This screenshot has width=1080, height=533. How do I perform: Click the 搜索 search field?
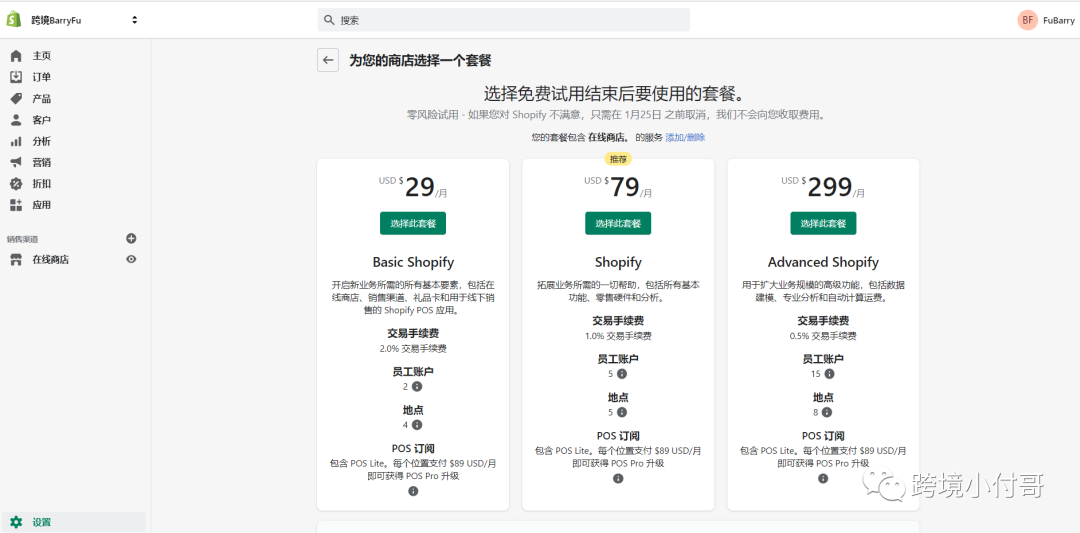pos(503,20)
